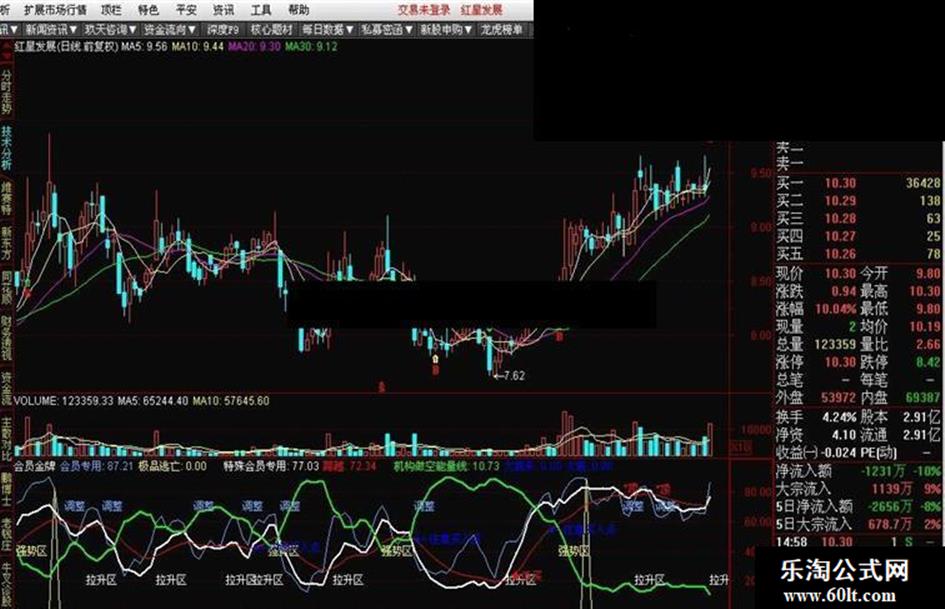Image resolution: width=945 pixels, height=609 pixels.
Task: Click the 极品逃亡: 0.00 indicator value
Action: [x=172, y=466]
